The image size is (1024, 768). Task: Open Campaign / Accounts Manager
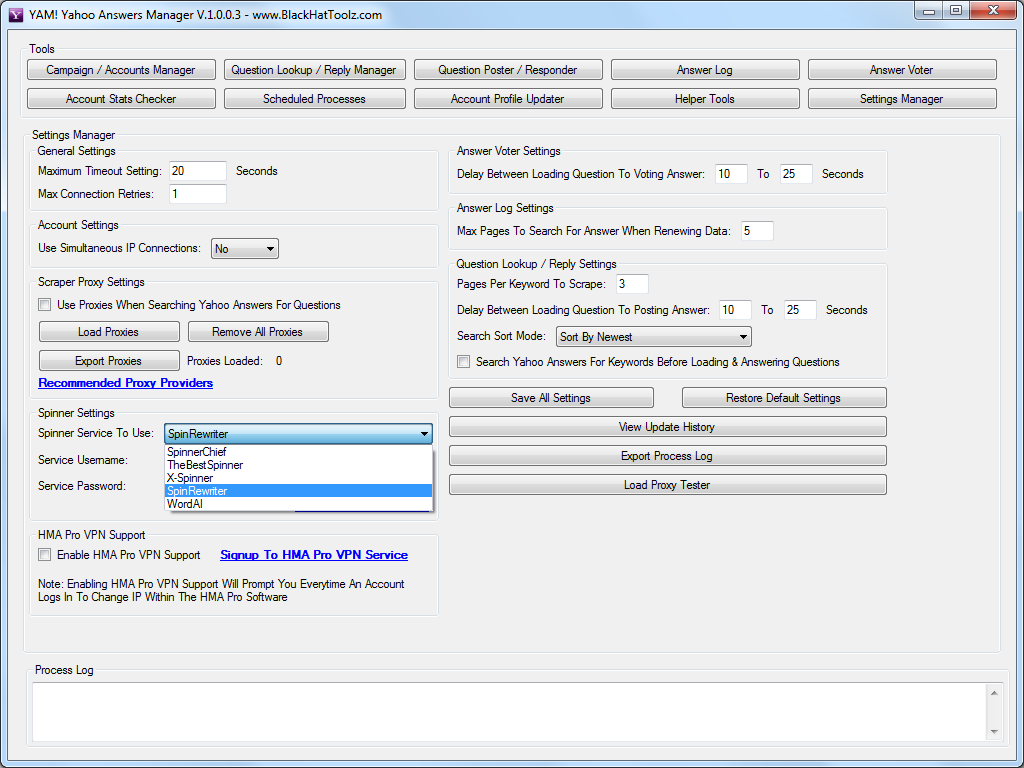click(121, 70)
